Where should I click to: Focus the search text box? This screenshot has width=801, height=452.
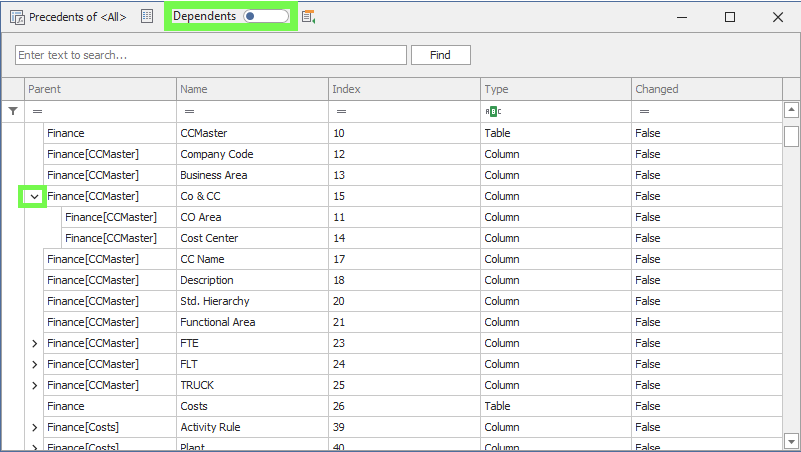(211, 55)
